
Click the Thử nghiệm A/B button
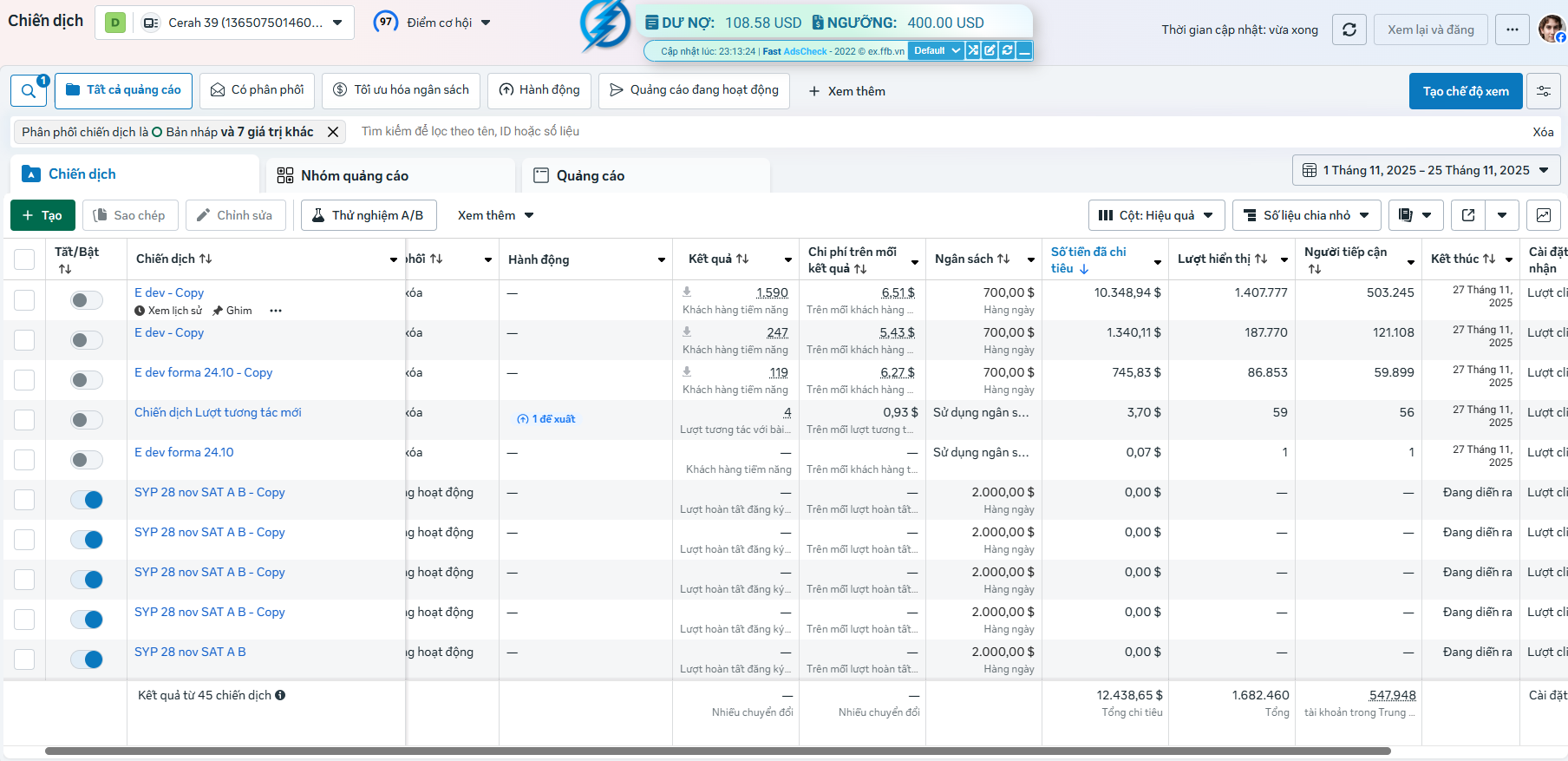coord(369,215)
